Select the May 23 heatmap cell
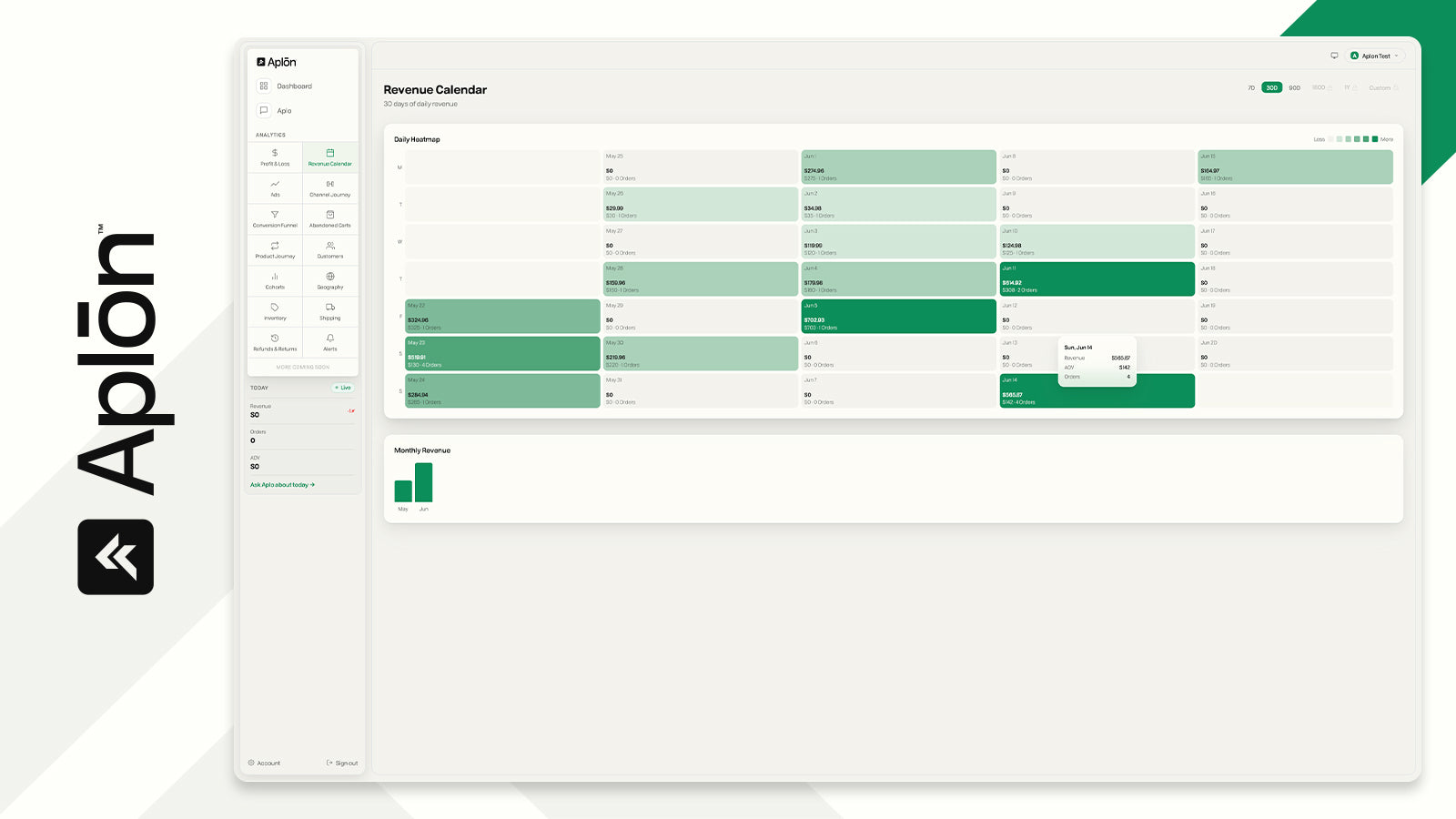Screen dimensions: 1456x819 (x=502, y=354)
